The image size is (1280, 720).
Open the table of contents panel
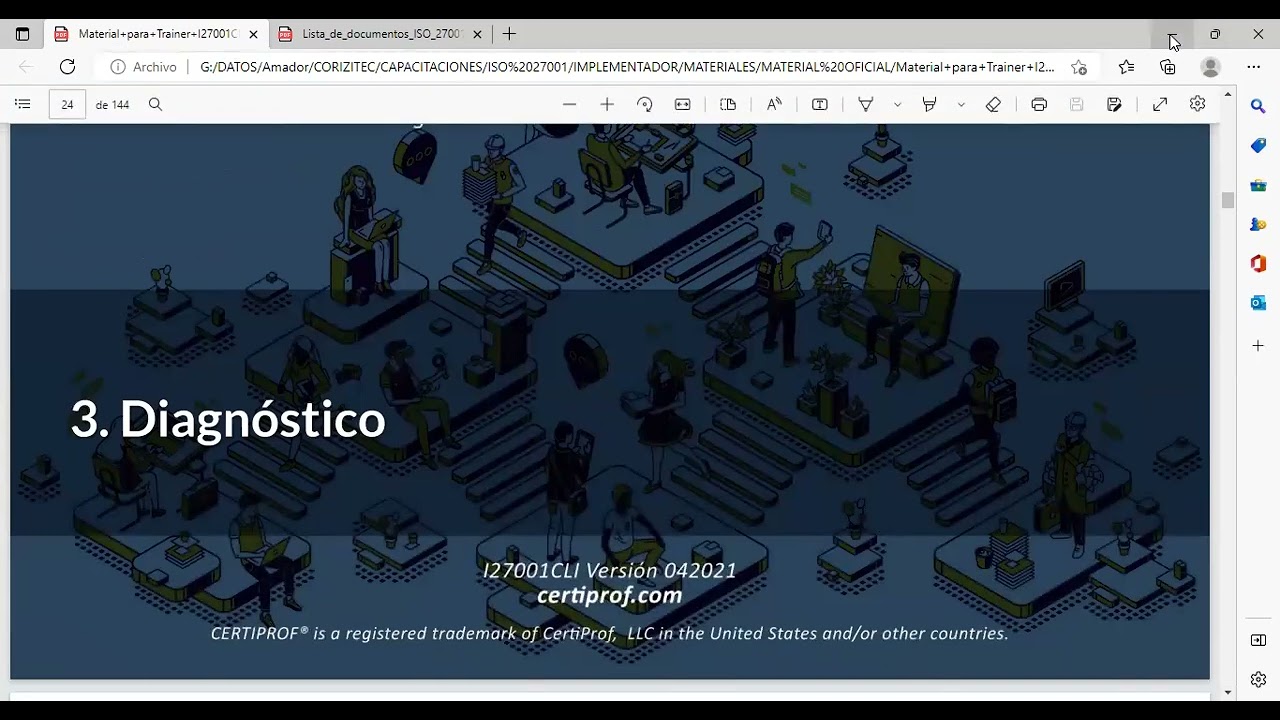pyautogui.click(x=23, y=104)
